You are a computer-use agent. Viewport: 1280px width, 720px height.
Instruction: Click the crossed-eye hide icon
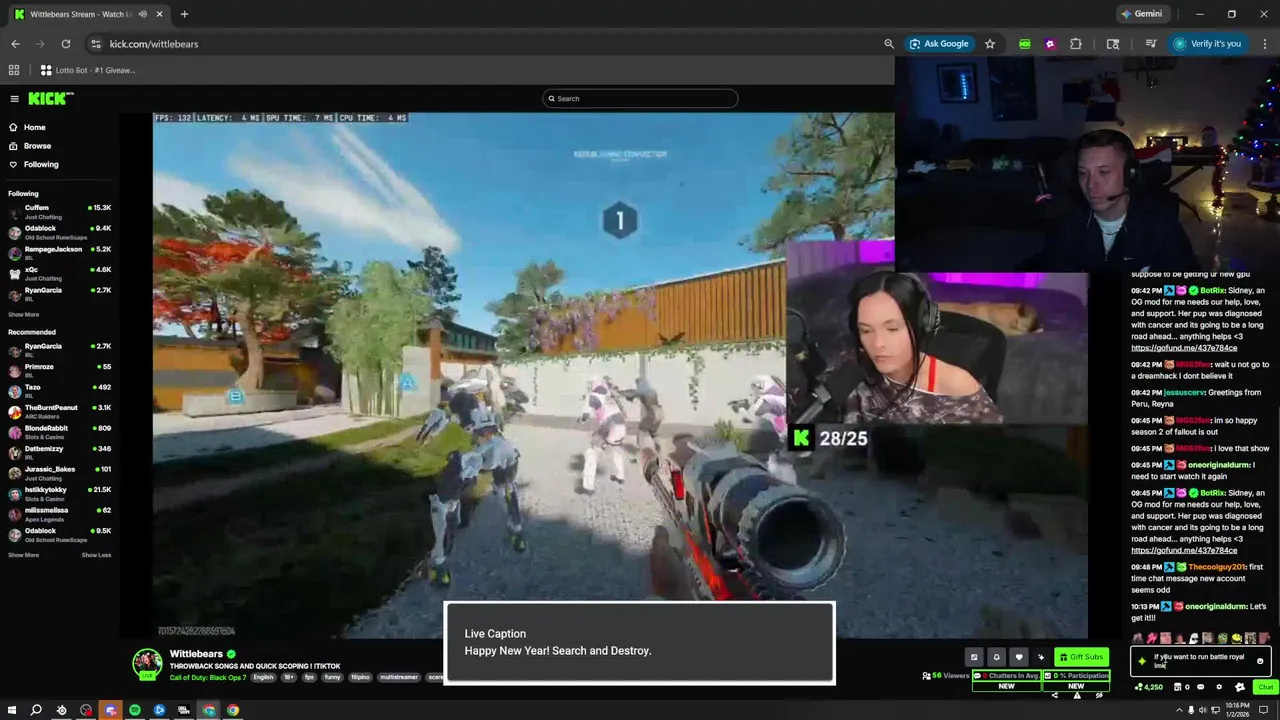pos(1099,695)
